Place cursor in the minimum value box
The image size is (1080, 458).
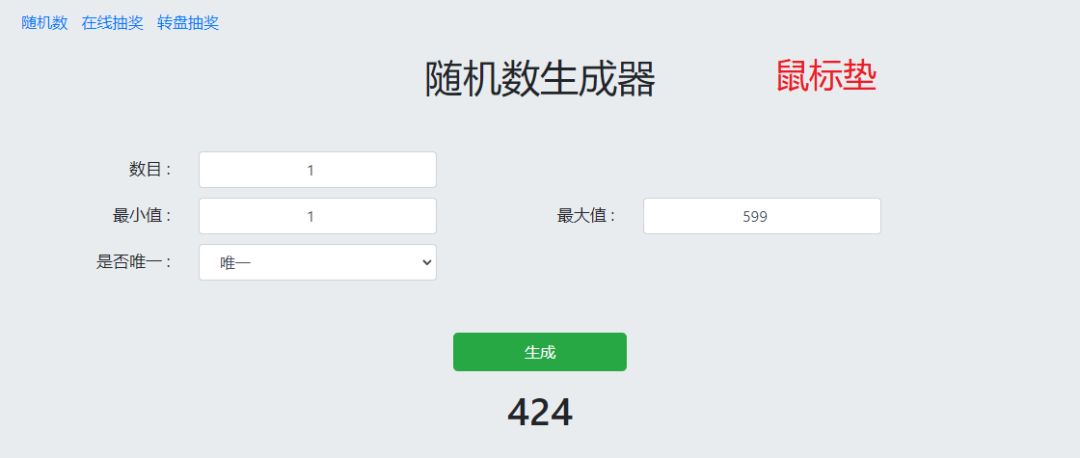[318, 216]
